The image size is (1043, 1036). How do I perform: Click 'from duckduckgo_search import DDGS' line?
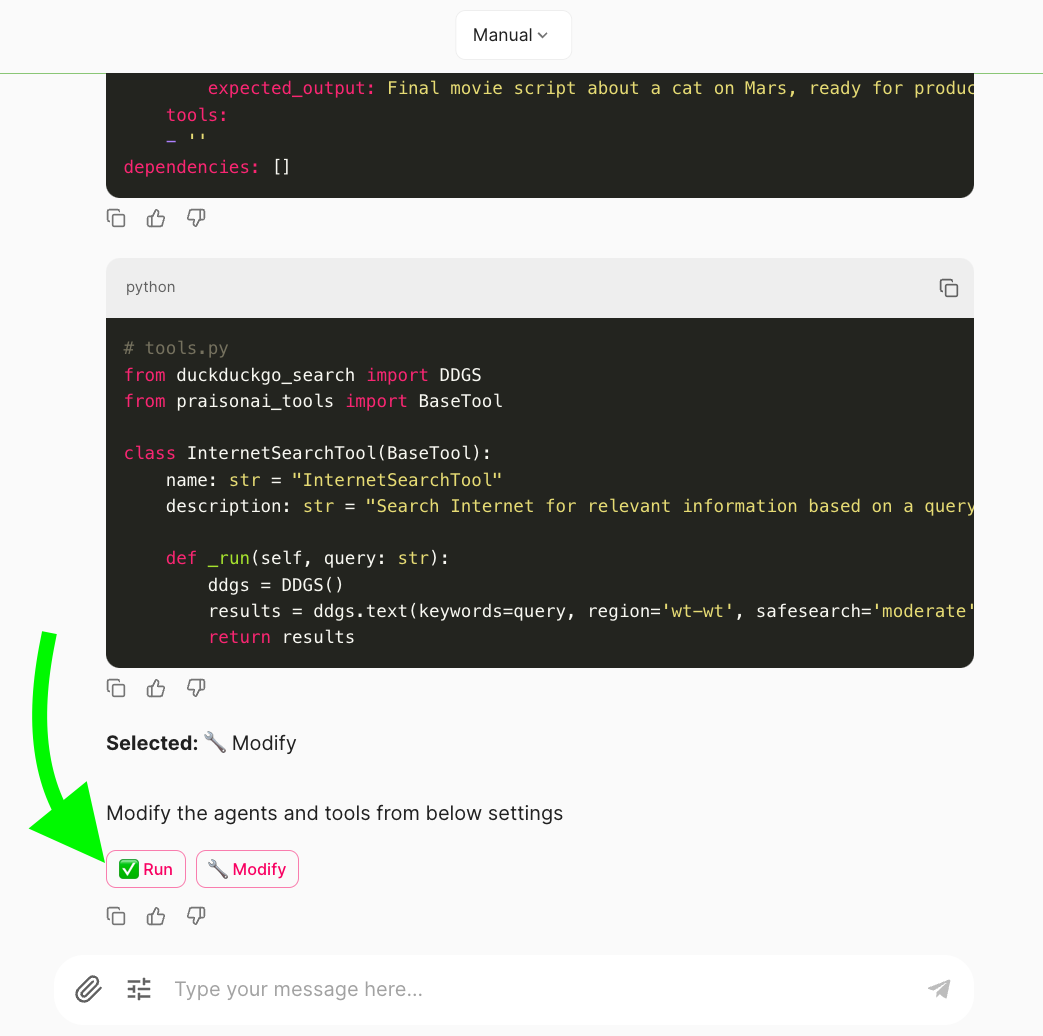pos(303,375)
